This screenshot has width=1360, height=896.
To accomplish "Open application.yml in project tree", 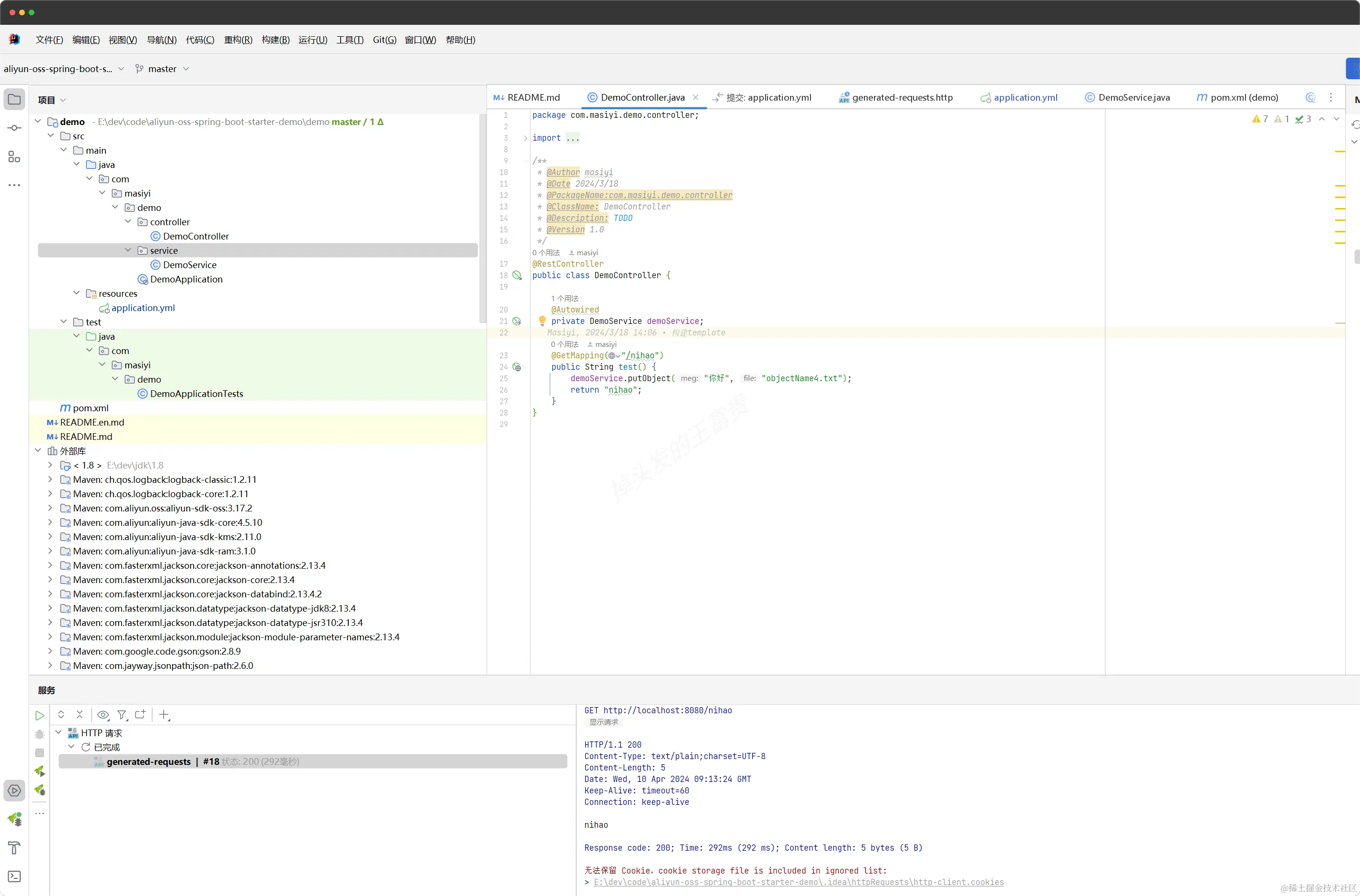I will click(x=143, y=308).
